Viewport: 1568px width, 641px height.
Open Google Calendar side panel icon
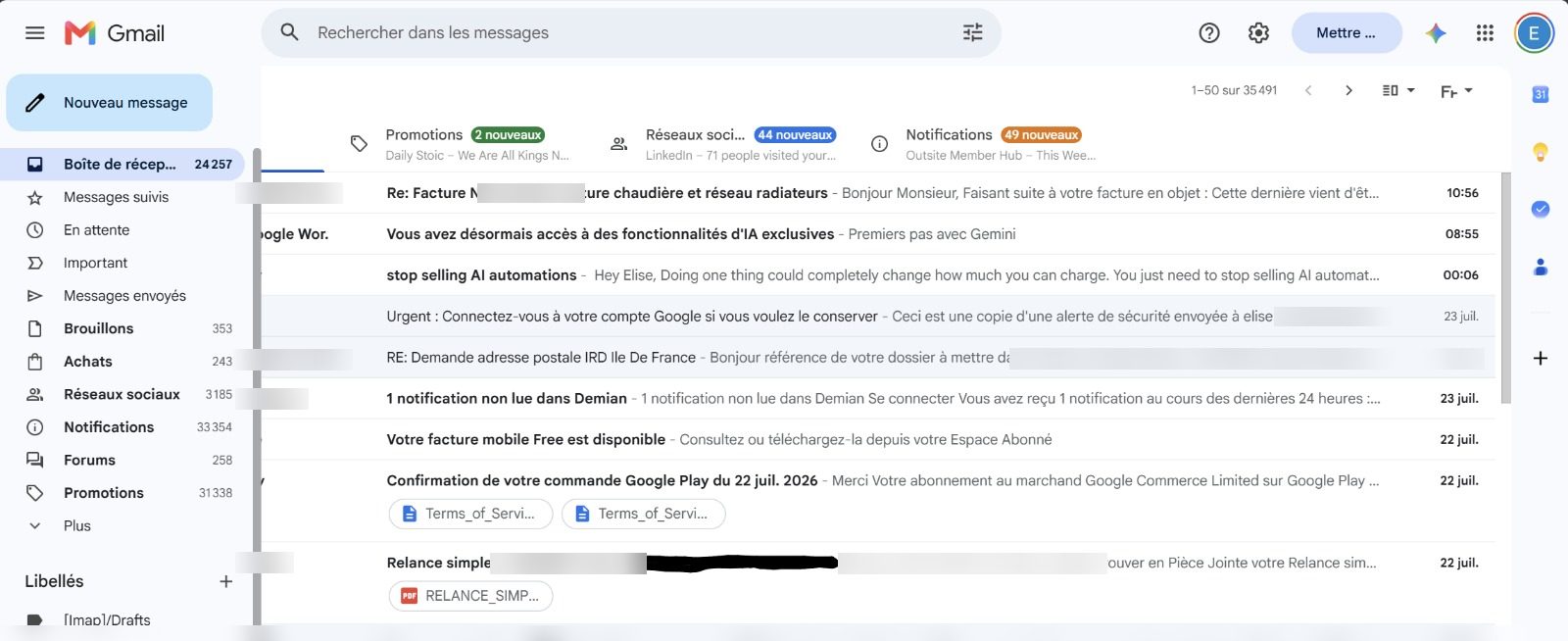[x=1541, y=94]
